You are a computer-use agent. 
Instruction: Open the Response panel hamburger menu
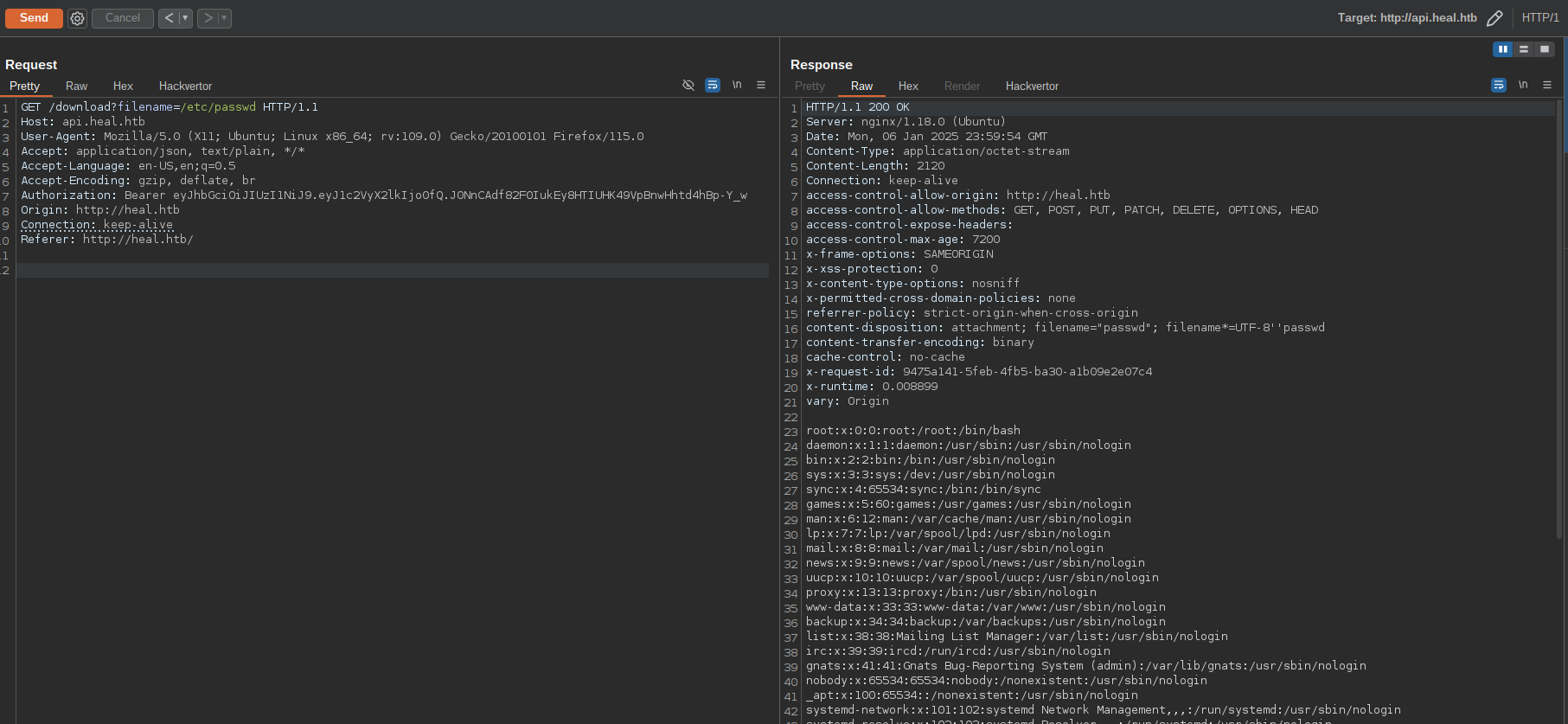point(1547,85)
